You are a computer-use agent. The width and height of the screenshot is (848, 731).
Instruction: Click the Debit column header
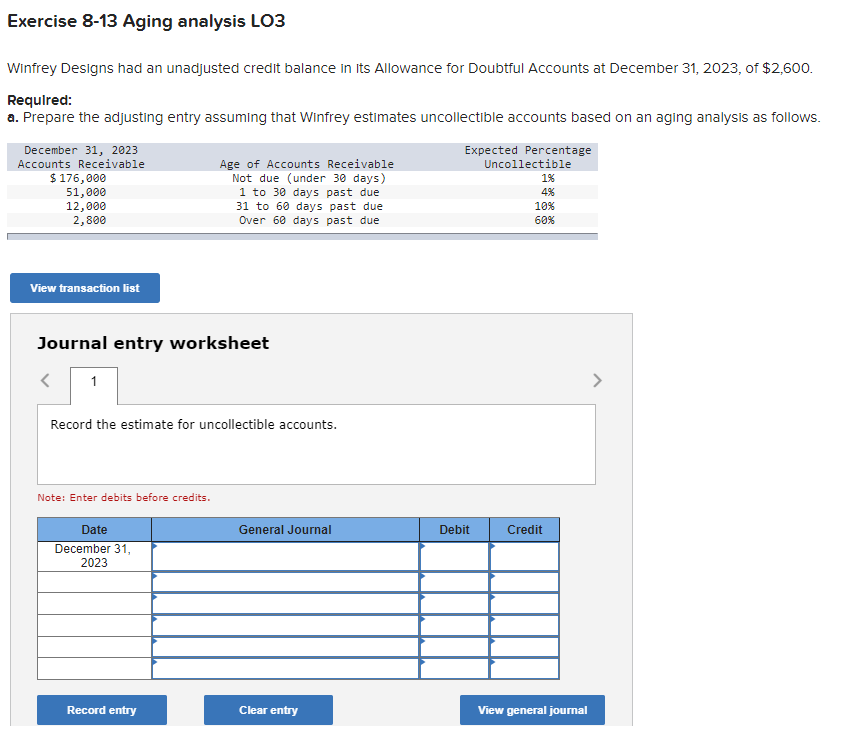point(454,530)
